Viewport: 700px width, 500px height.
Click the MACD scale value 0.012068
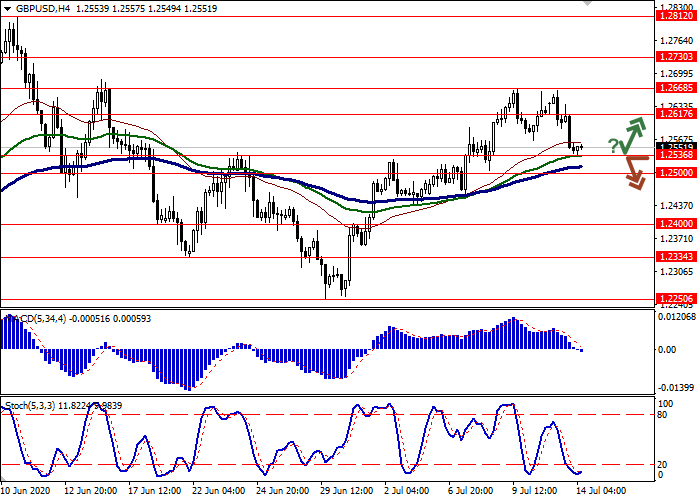(677, 317)
